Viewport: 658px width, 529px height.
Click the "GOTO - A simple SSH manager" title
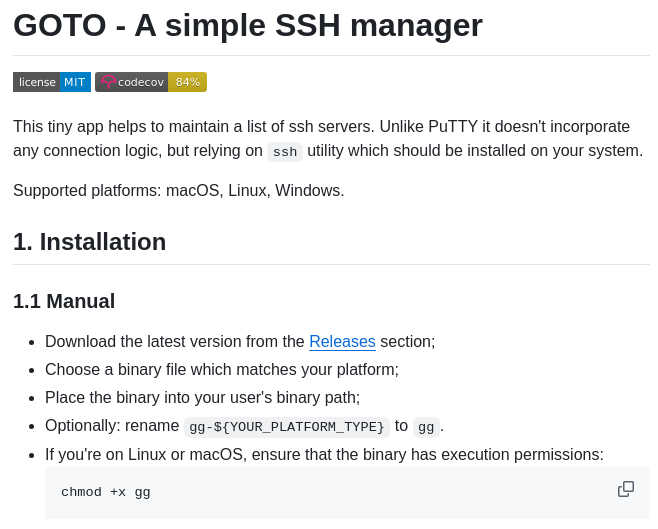click(x=248, y=25)
